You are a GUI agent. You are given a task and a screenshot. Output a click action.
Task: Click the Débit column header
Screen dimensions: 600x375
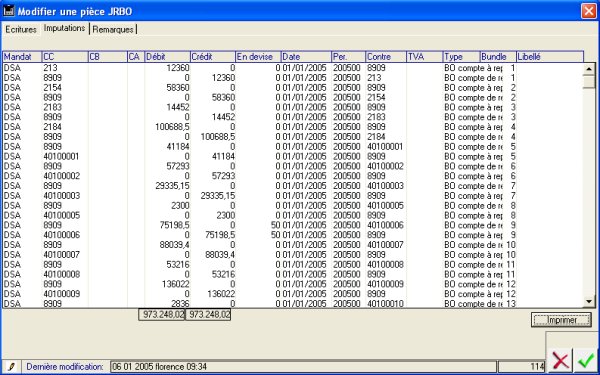point(168,57)
